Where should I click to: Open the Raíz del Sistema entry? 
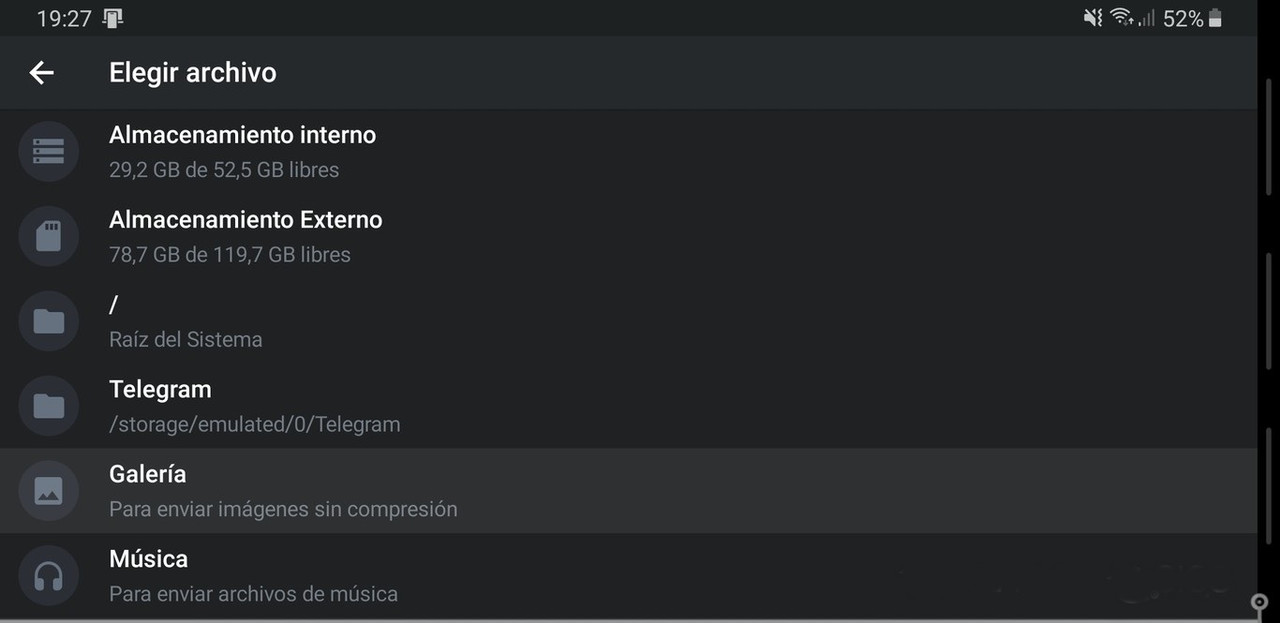click(x=628, y=321)
